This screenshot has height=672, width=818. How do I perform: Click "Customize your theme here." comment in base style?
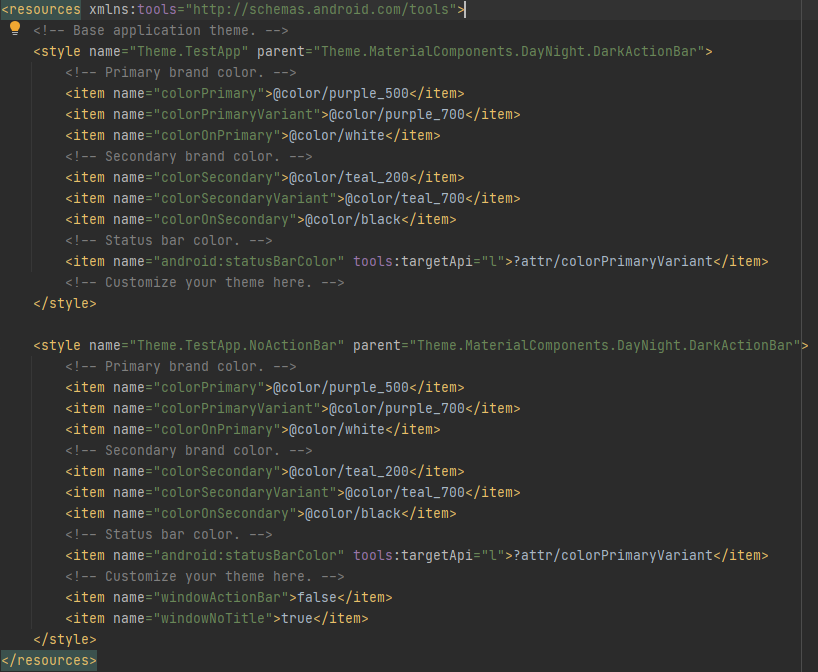pos(205,283)
